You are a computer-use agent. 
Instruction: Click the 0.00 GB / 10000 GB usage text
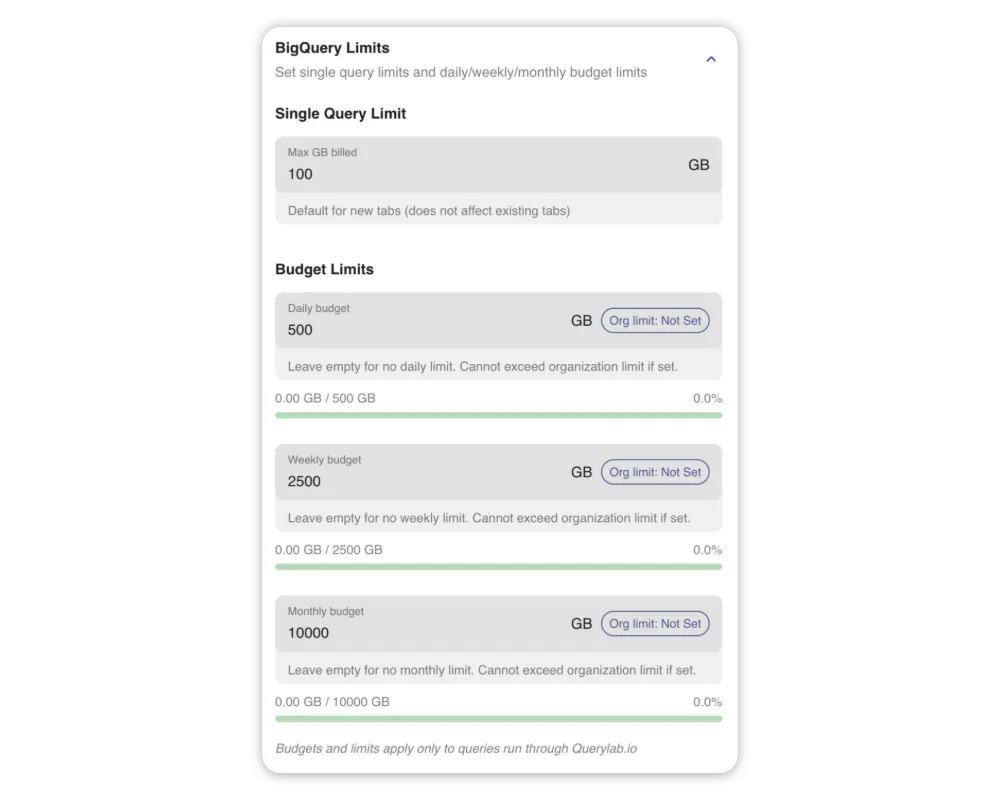click(x=332, y=702)
